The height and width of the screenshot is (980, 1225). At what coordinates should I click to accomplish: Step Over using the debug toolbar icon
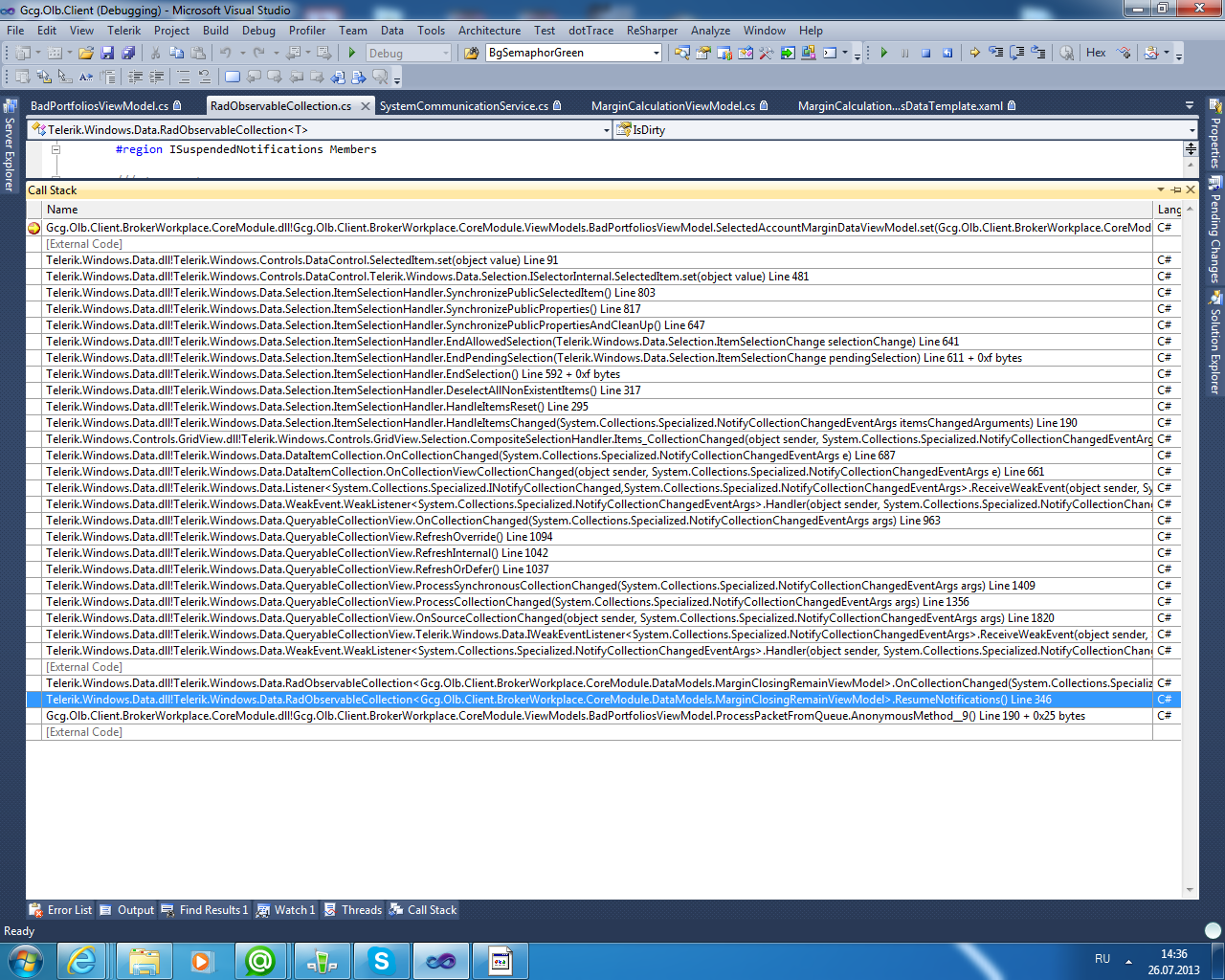click(1016, 54)
